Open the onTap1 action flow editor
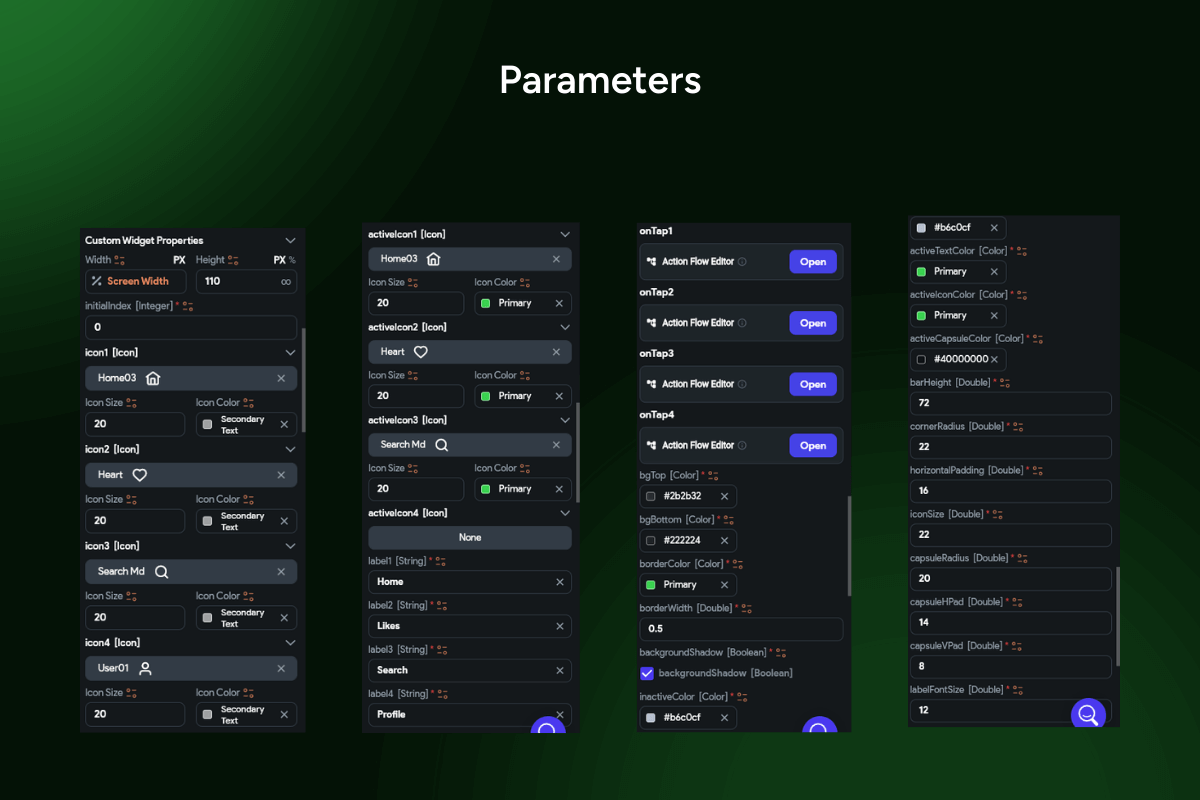1200x800 pixels. [x=813, y=262]
